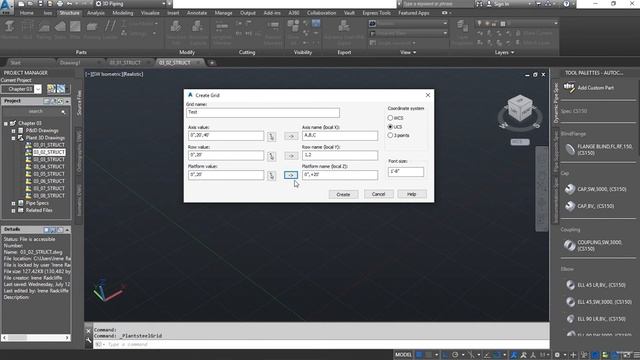Select the WCS coordinate system radio button
The width and height of the screenshot is (640, 360).
point(390,118)
